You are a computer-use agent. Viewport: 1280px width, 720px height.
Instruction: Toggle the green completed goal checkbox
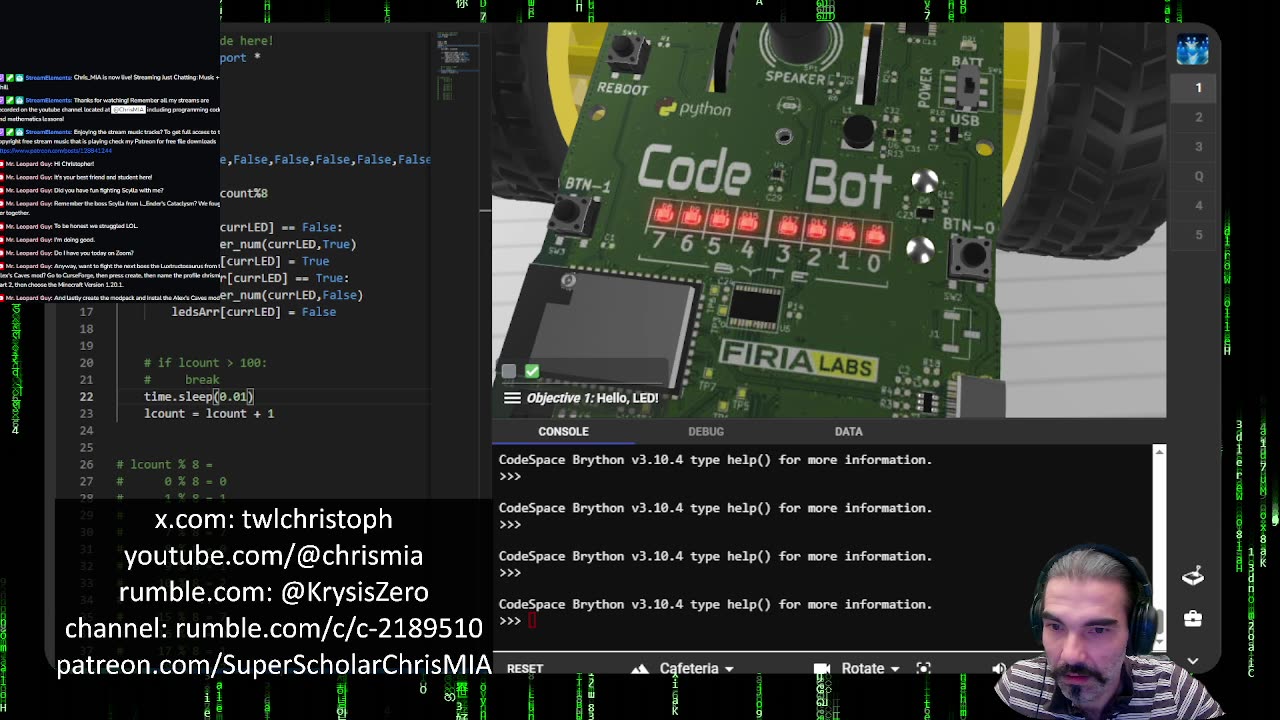coord(532,372)
